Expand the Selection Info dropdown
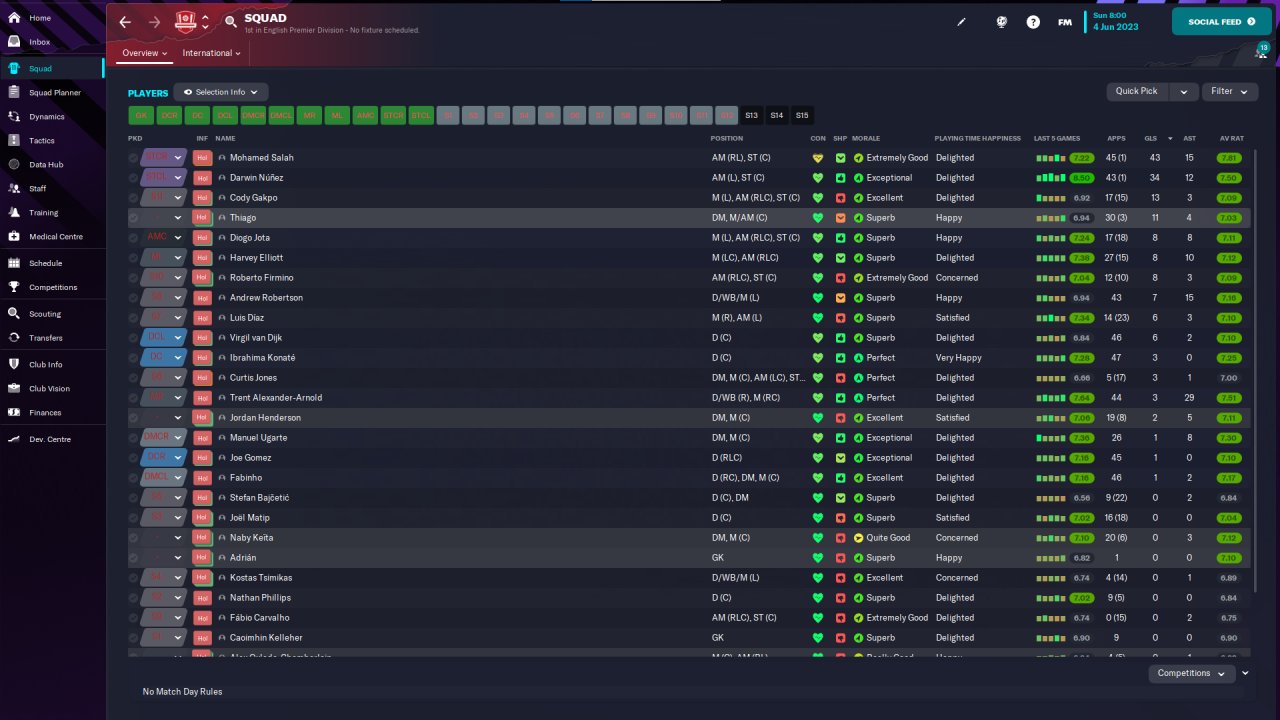Screen dimensions: 1280x720 click(221, 92)
